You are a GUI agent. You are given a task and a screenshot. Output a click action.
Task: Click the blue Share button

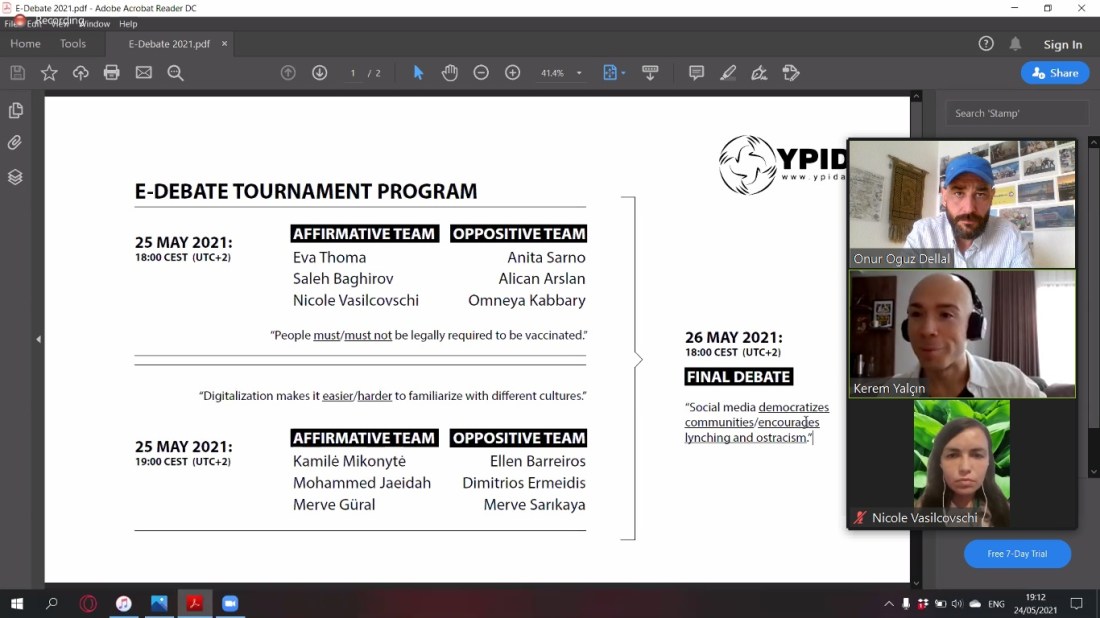tap(1055, 73)
